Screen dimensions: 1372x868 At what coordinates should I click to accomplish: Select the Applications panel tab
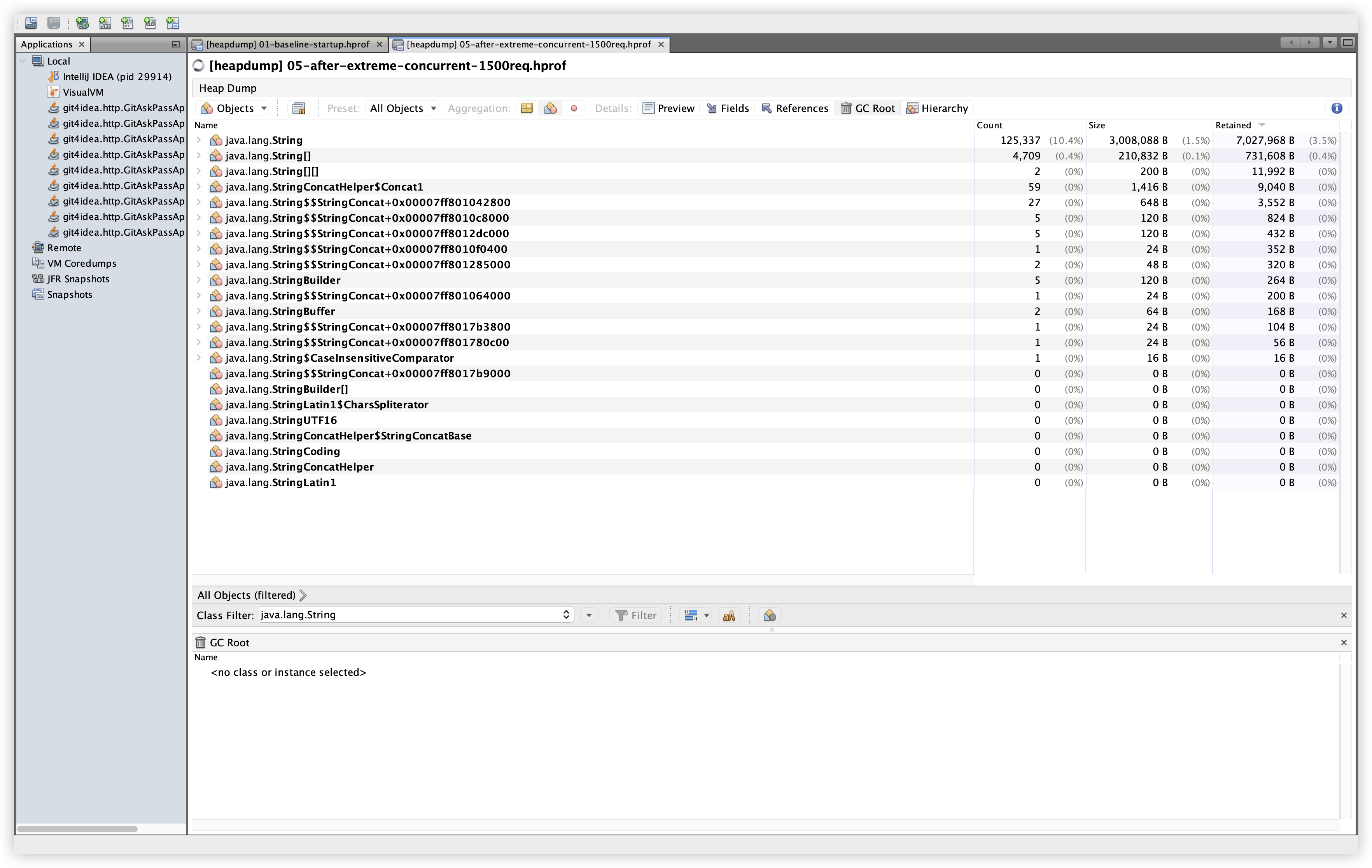[x=47, y=44]
